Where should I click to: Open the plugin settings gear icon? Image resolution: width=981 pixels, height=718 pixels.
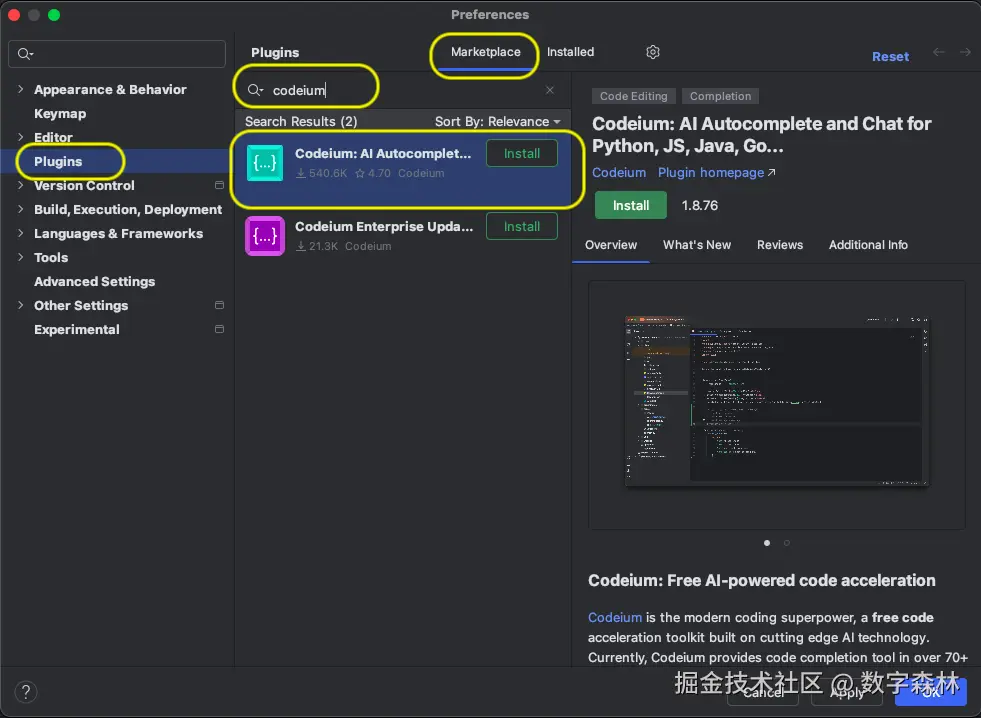tap(653, 51)
